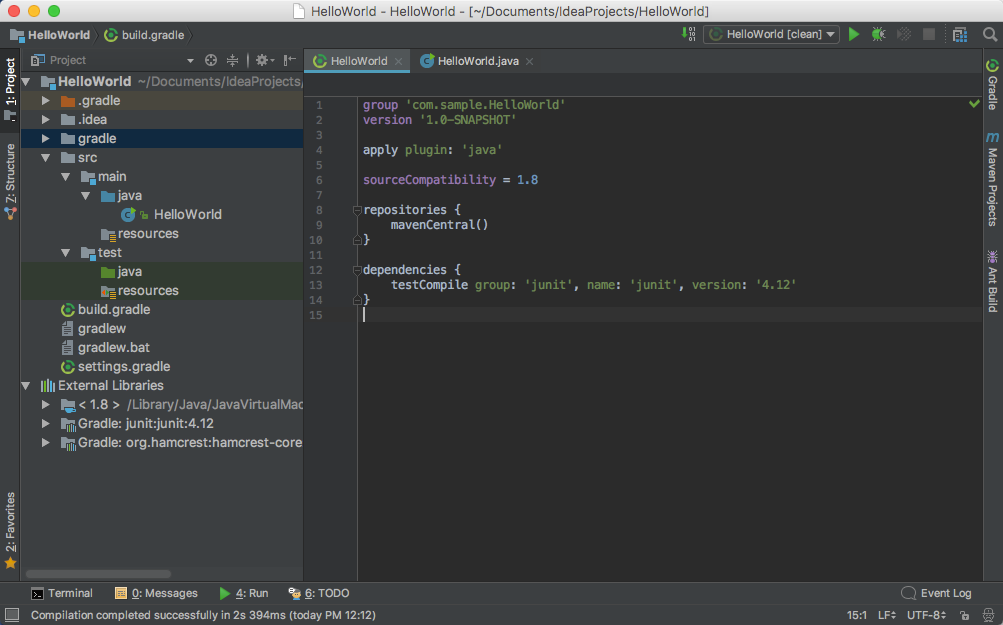Start the Debug session

click(x=877, y=34)
